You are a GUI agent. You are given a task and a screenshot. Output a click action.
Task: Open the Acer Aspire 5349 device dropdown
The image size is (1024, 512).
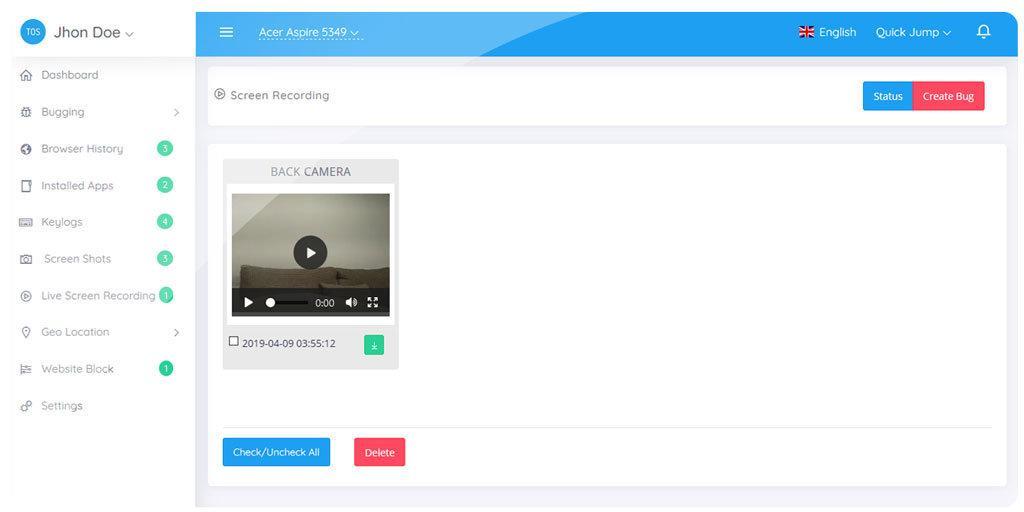pyautogui.click(x=308, y=32)
